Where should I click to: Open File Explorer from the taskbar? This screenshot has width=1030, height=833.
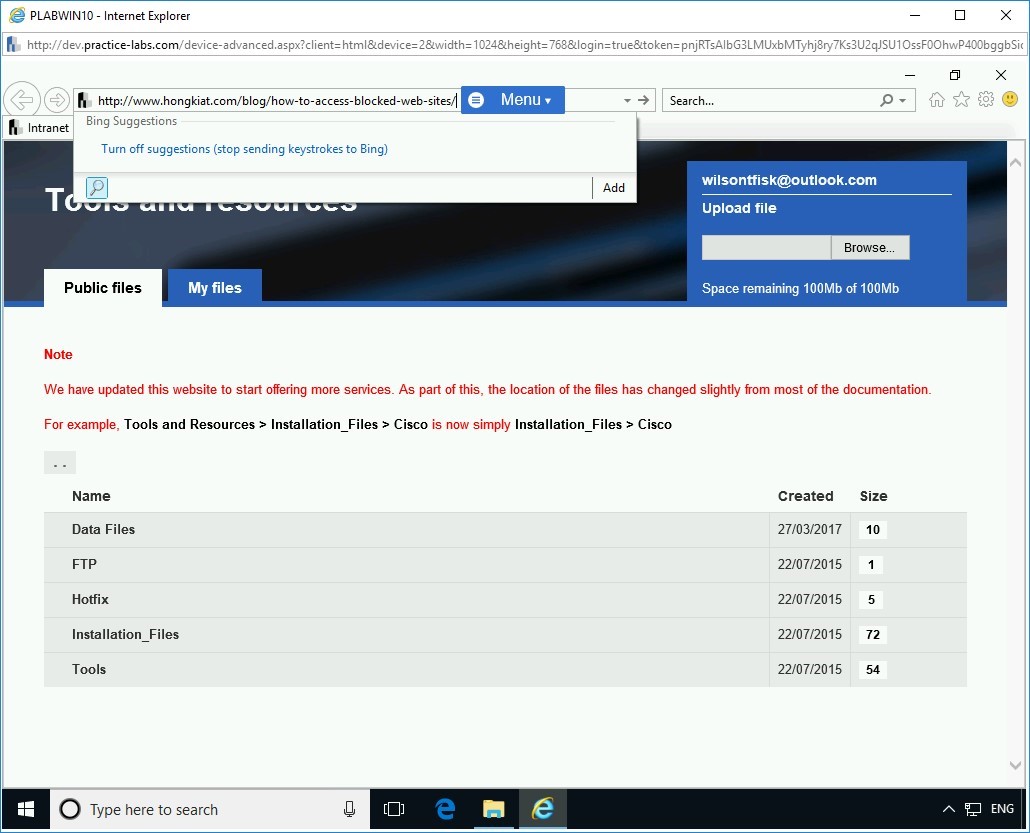pos(493,809)
